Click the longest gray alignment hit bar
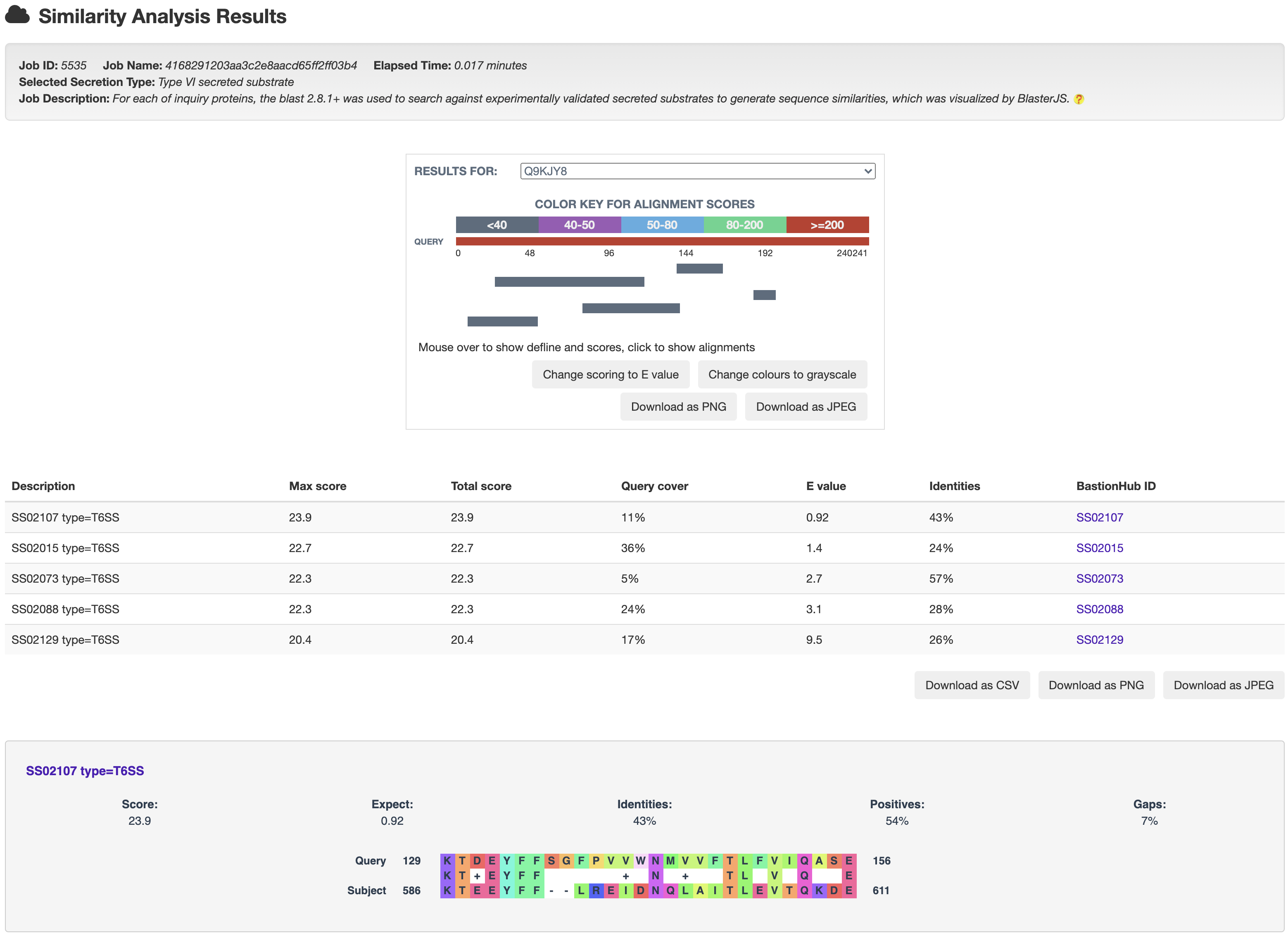Screen dimensions: 1288x938 [x=569, y=282]
